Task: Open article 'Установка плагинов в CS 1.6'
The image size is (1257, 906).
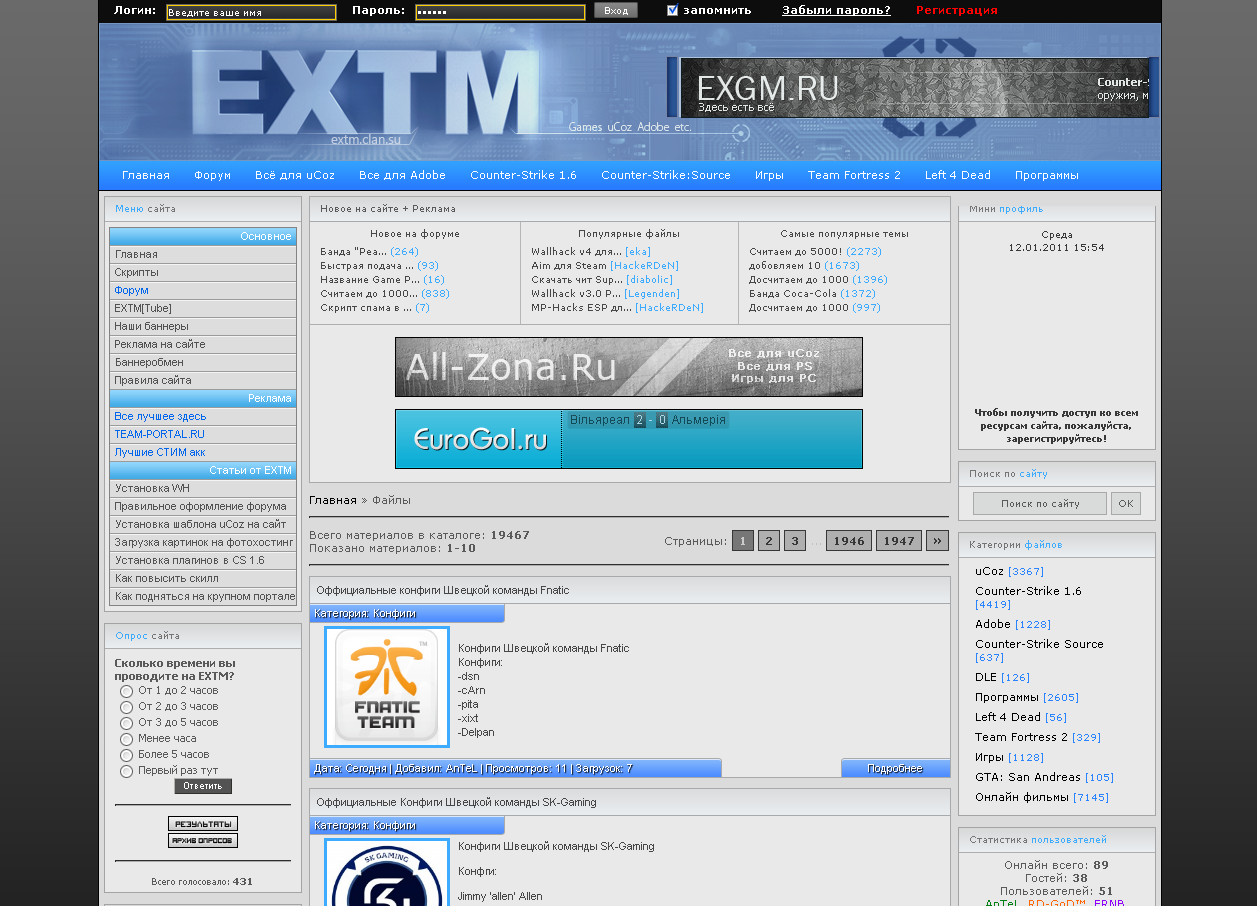Action: tap(203, 560)
